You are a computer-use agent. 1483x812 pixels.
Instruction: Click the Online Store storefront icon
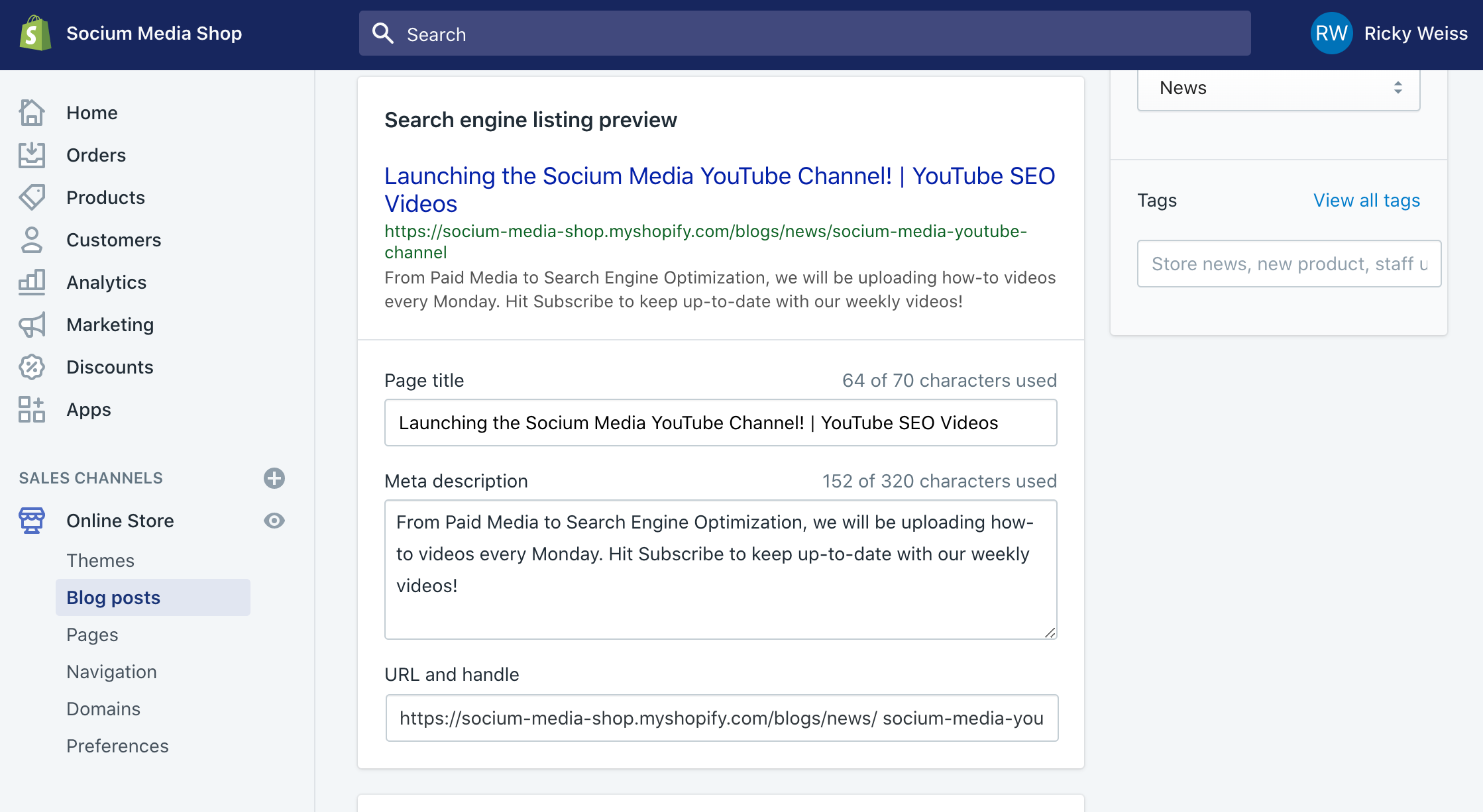(32, 521)
